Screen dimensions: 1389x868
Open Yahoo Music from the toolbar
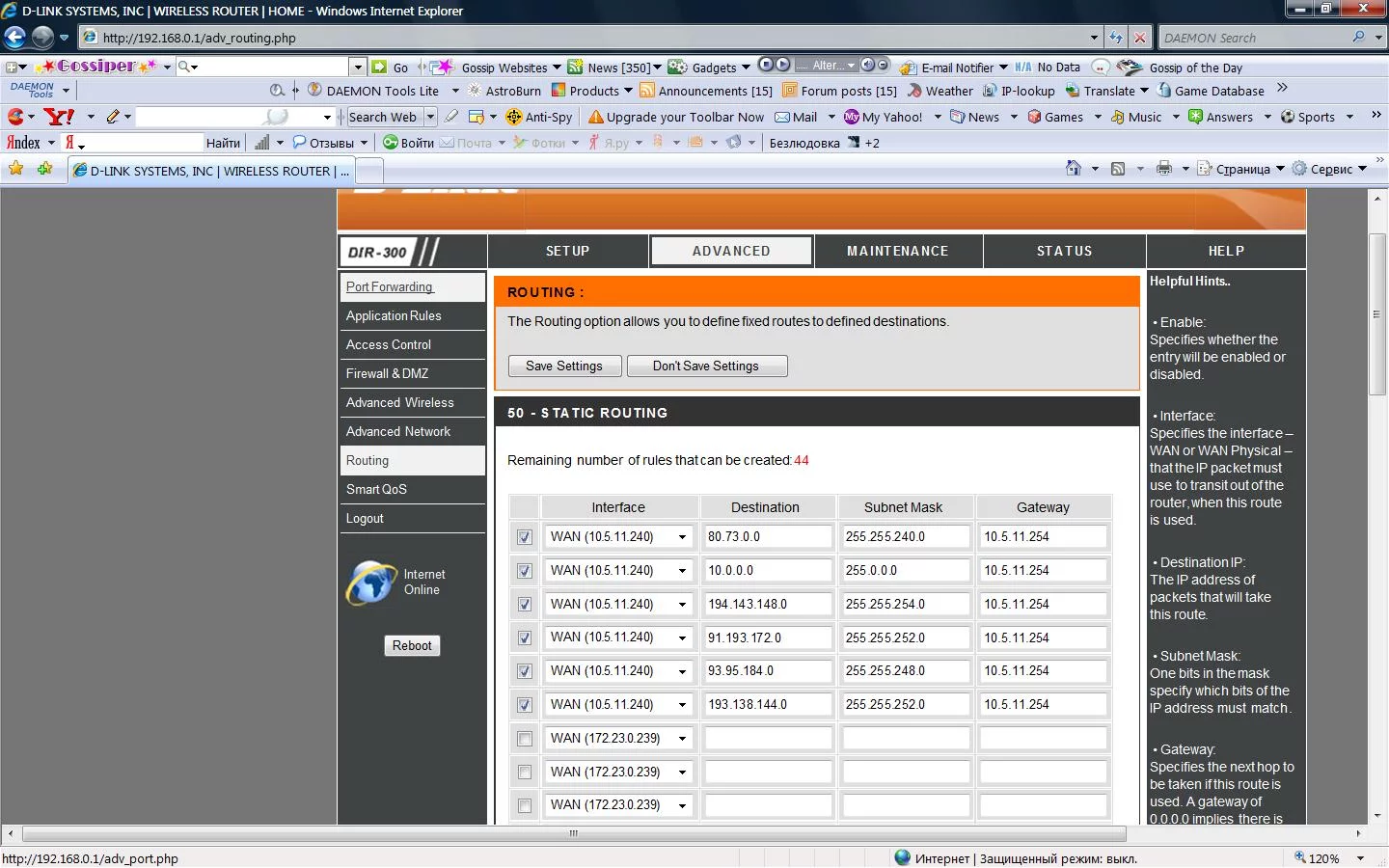pos(1136,117)
